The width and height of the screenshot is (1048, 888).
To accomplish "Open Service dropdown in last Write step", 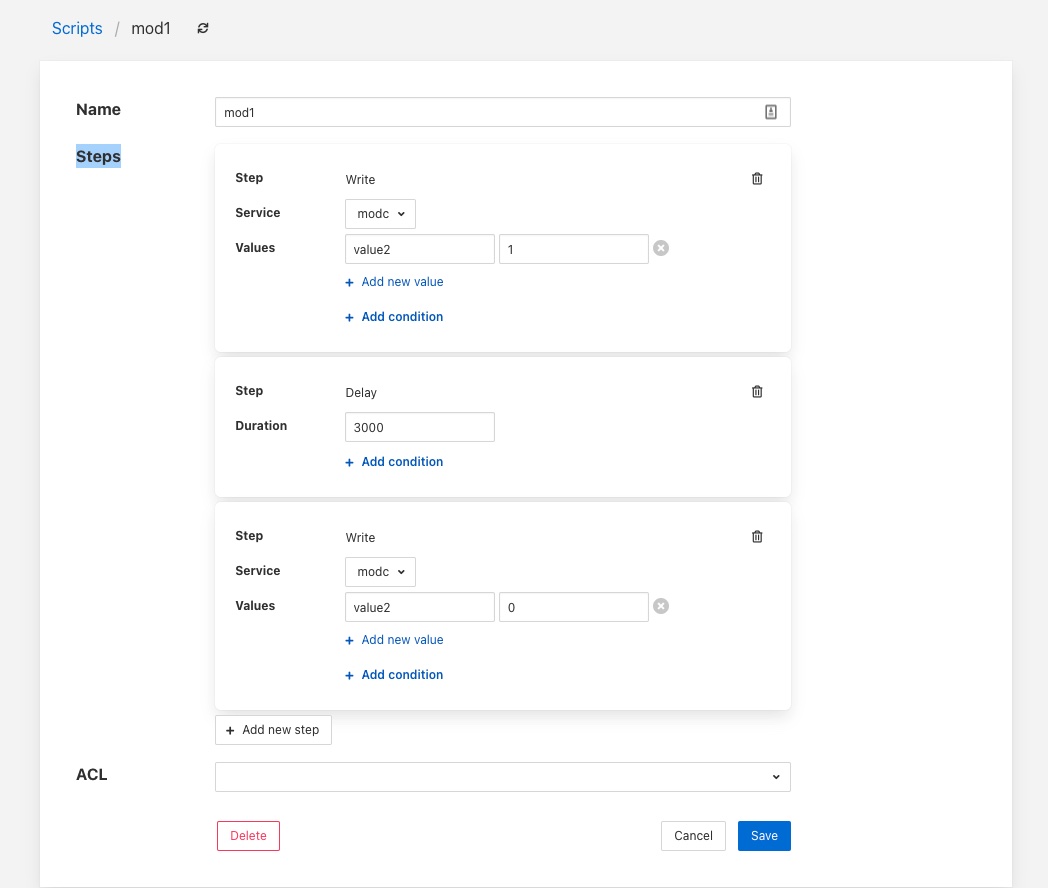I will click(380, 572).
